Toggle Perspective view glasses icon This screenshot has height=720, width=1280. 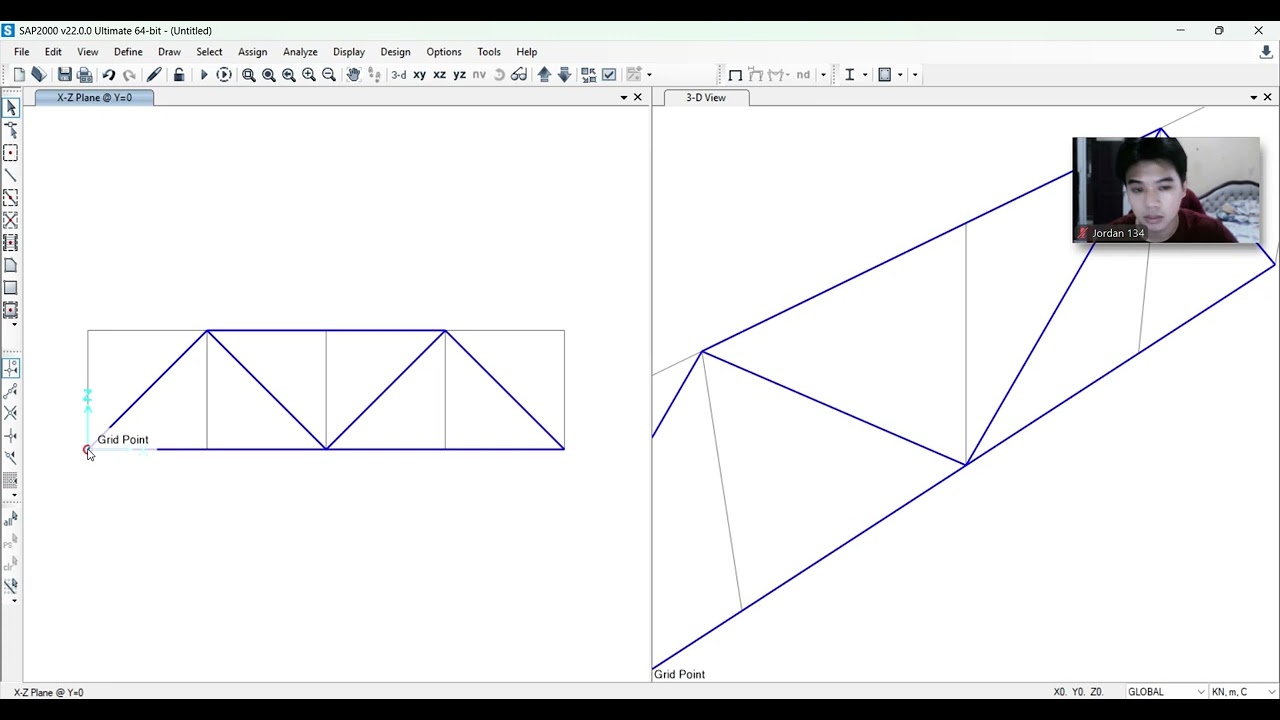[x=519, y=75]
